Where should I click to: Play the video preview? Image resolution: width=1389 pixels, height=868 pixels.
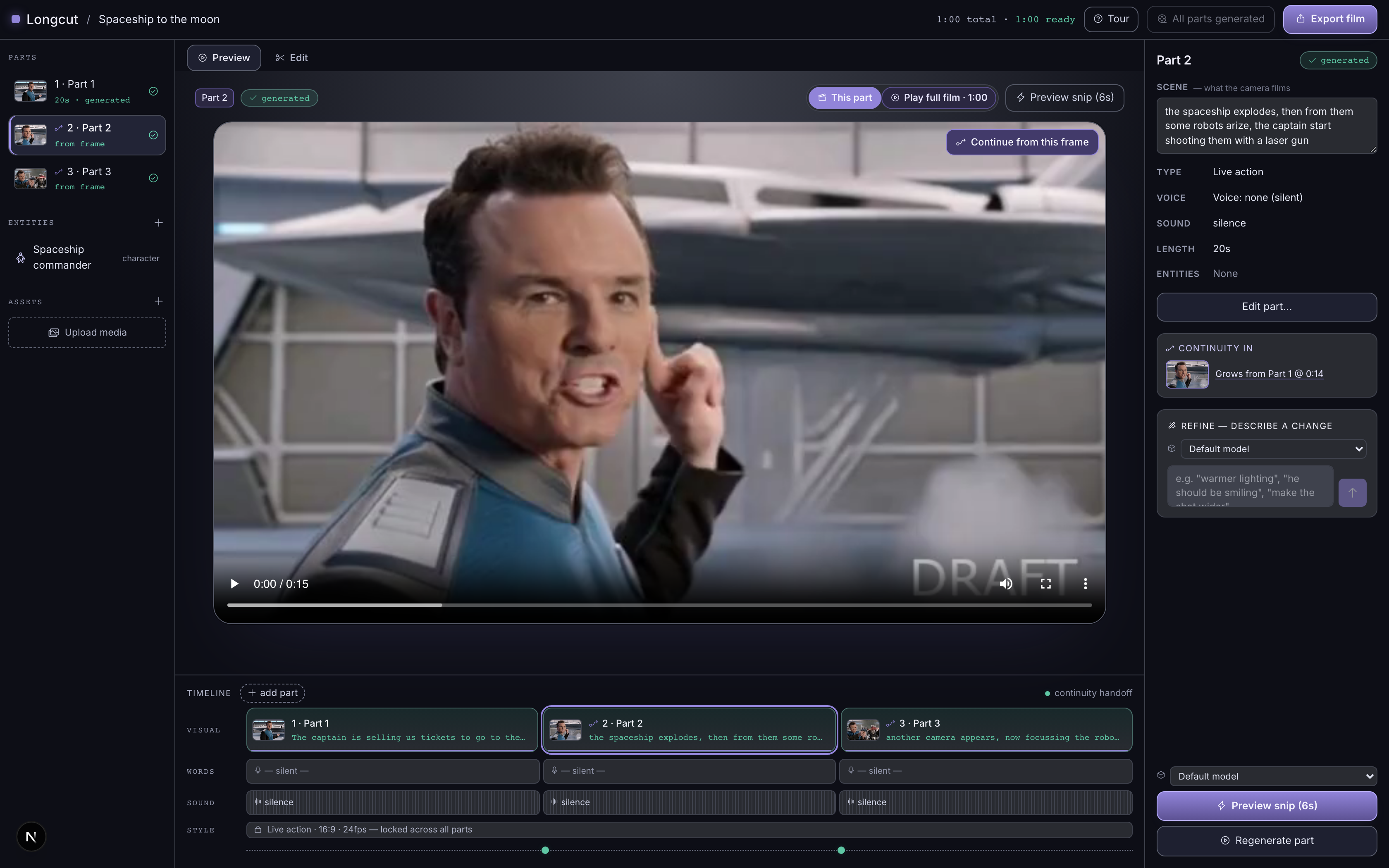234,584
